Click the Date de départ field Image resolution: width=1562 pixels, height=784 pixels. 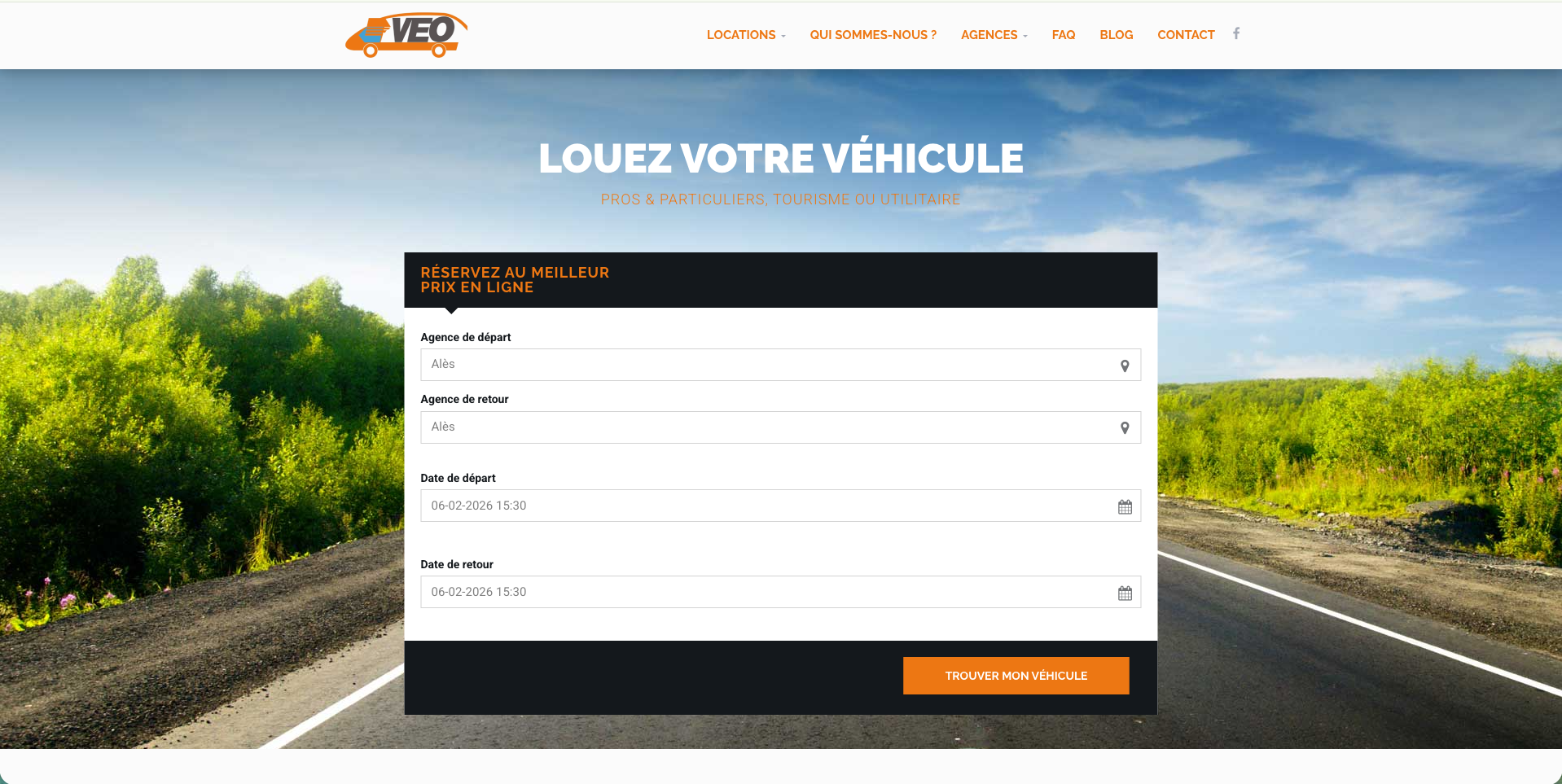(766, 506)
